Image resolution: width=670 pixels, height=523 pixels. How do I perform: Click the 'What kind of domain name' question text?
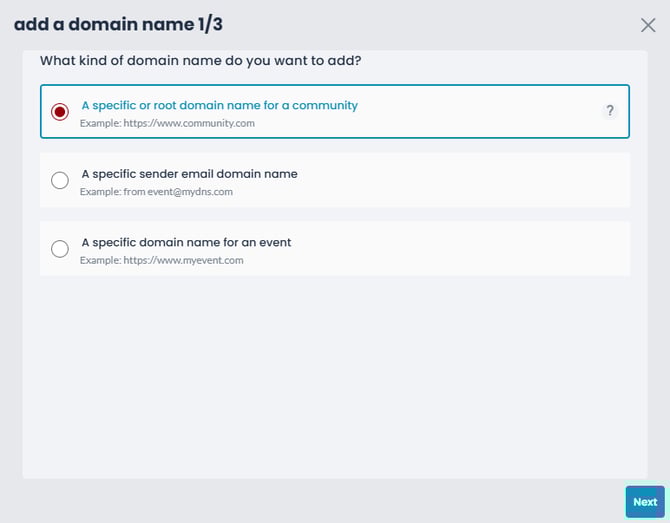click(200, 61)
